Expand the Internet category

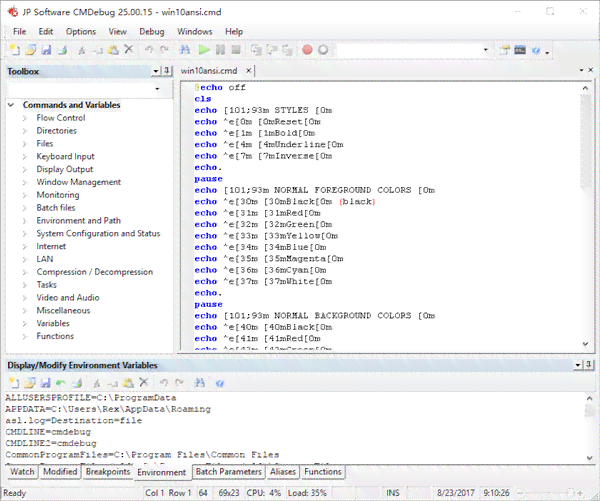(x=25, y=246)
